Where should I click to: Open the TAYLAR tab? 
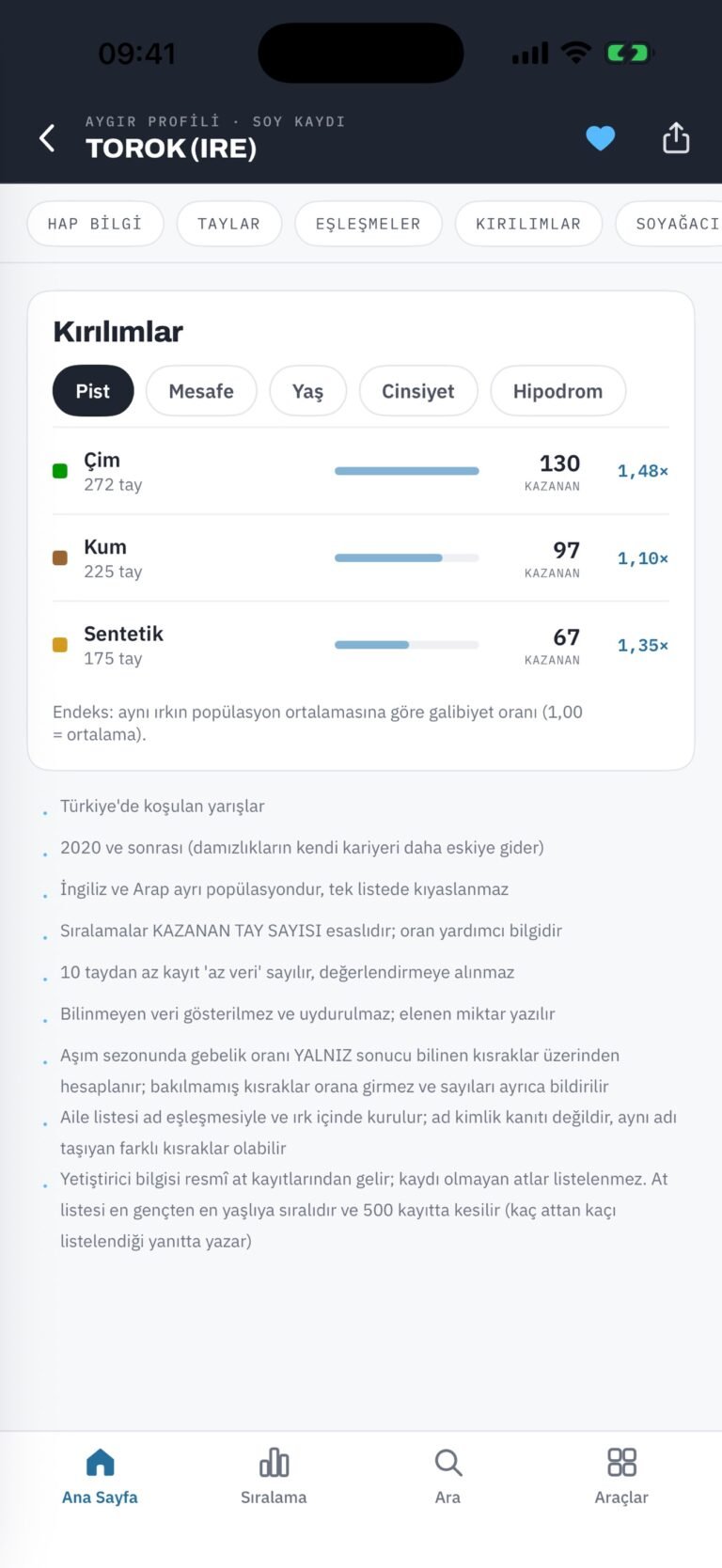[x=228, y=224]
